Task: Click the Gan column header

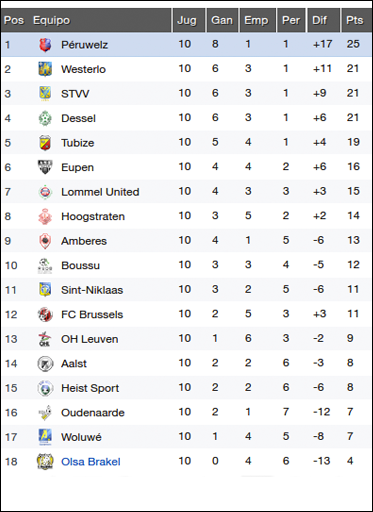Action: click(x=222, y=20)
